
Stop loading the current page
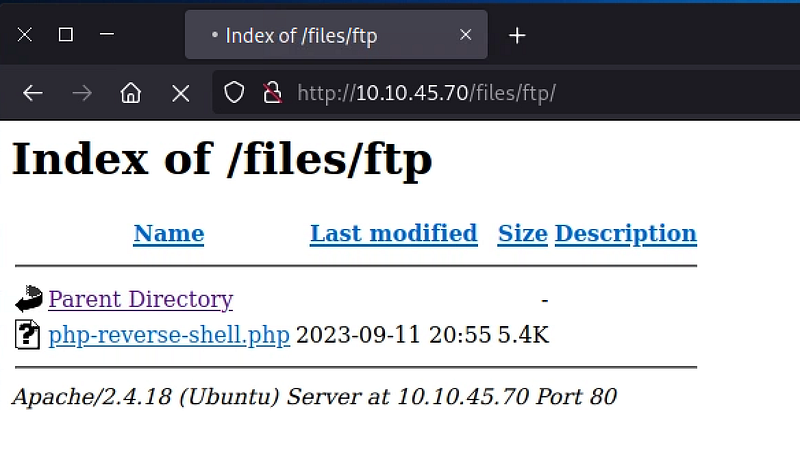tap(181, 93)
